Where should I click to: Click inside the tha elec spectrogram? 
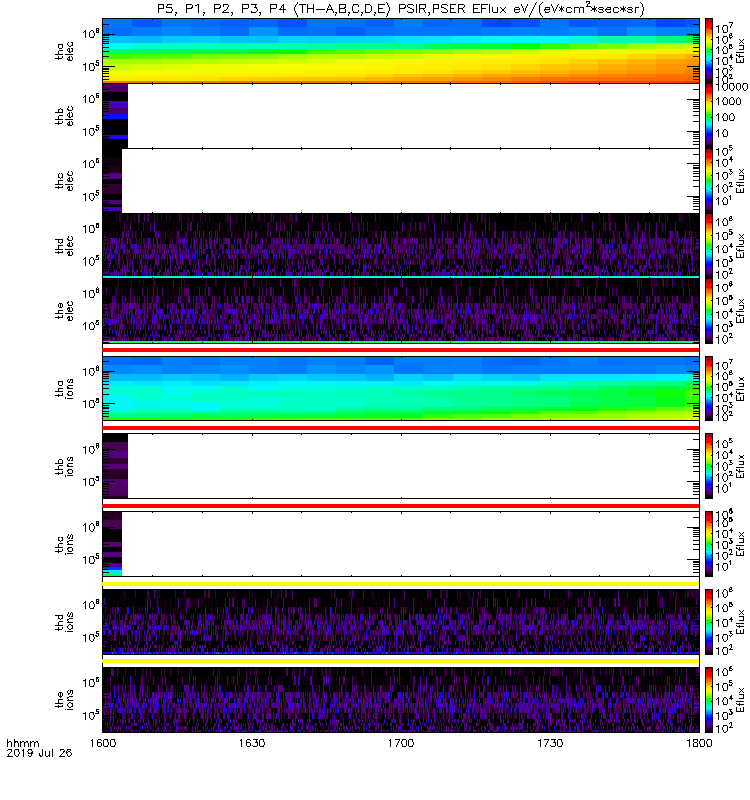coord(401,51)
